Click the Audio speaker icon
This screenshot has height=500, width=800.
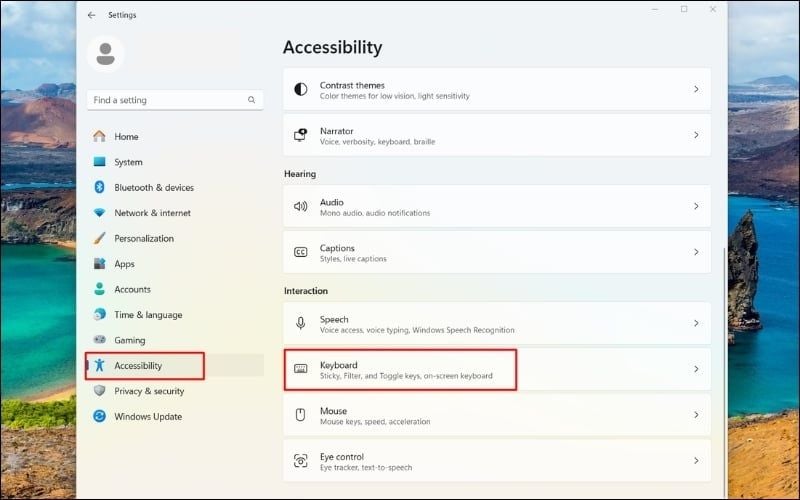301,206
